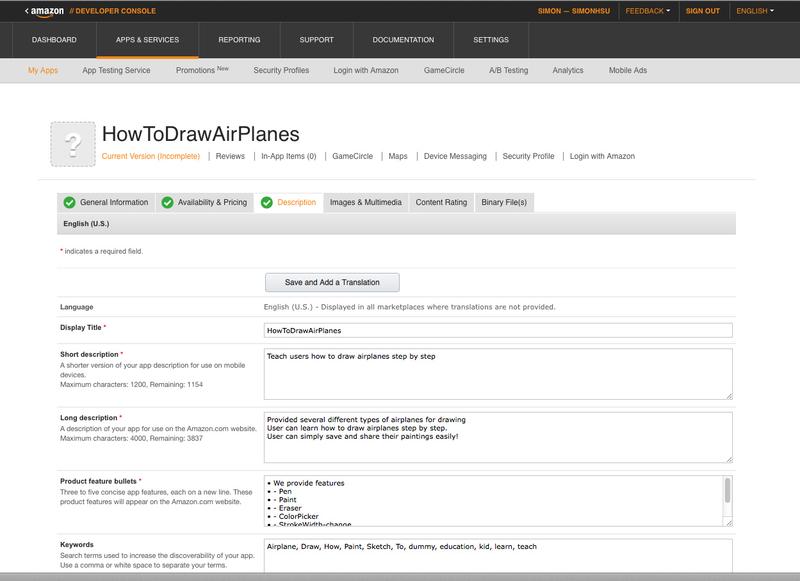Go to Security Profiles in the sub-navigation
Viewport: 800px width, 581px height.
pyautogui.click(x=281, y=70)
